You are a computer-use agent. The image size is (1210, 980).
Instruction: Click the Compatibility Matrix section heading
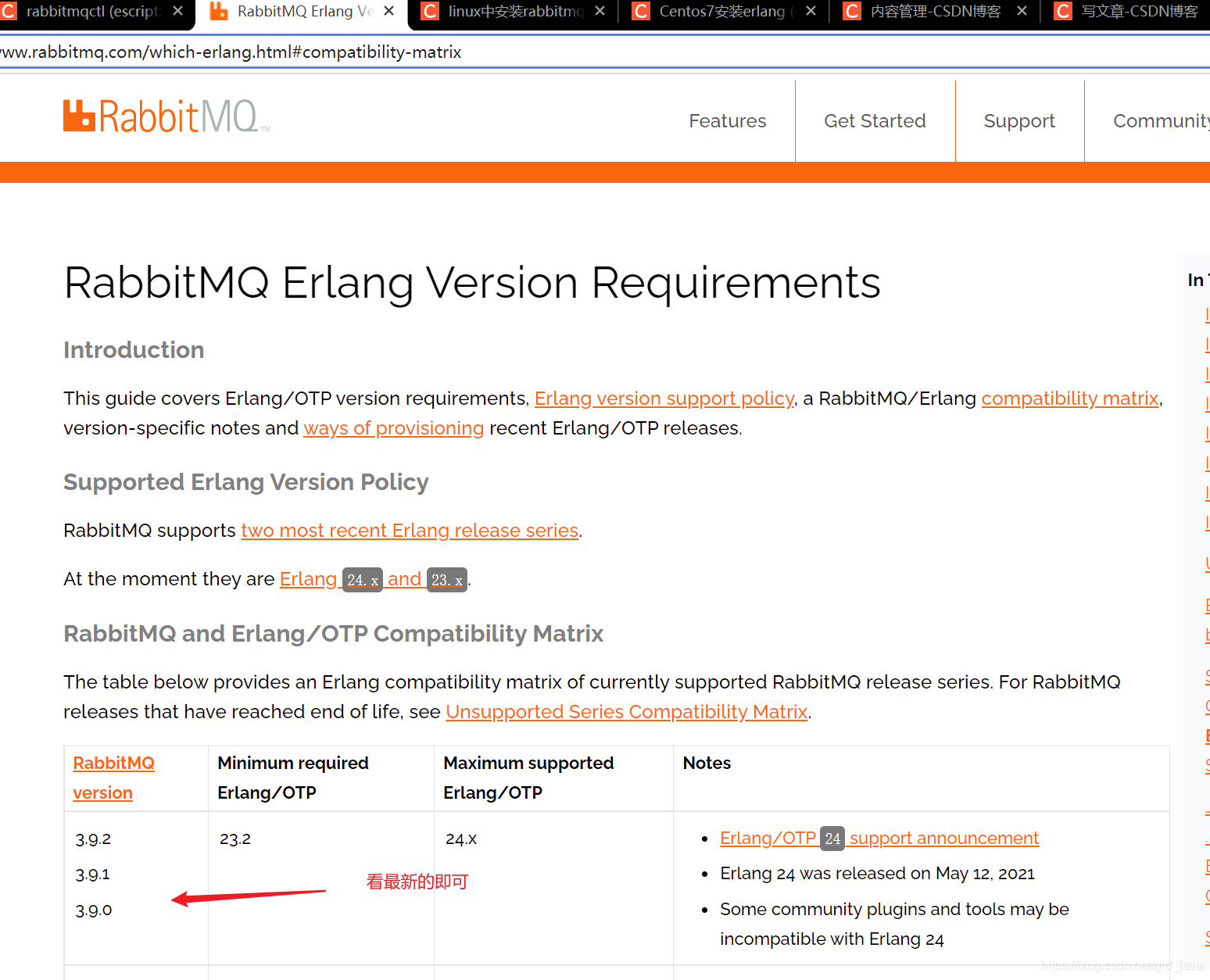[x=334, y=634]
